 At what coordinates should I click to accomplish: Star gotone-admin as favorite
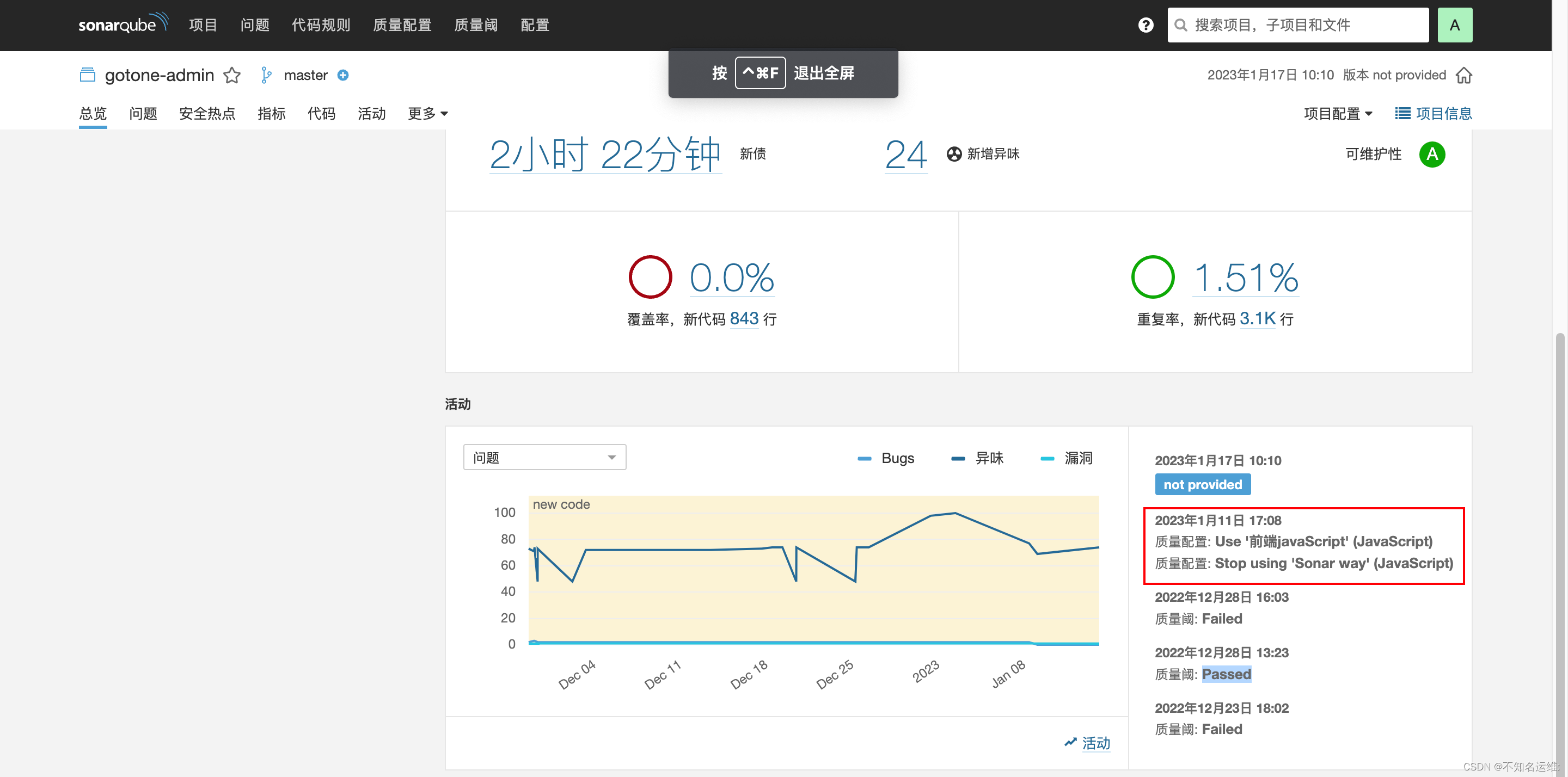[x=232, y=76]
